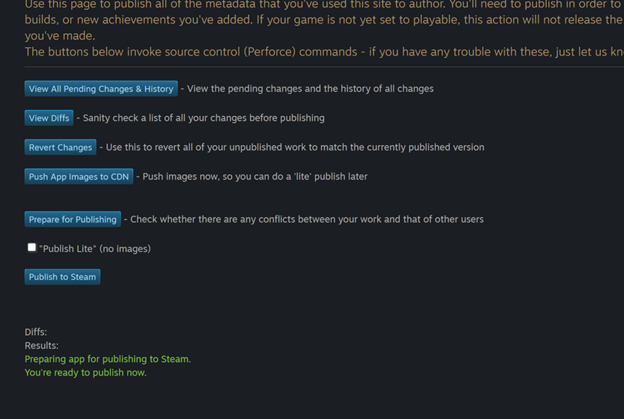Select the "Preparing app for publishing" status line
The width and height of the screenshot is (624, 419).
[107, 359]
